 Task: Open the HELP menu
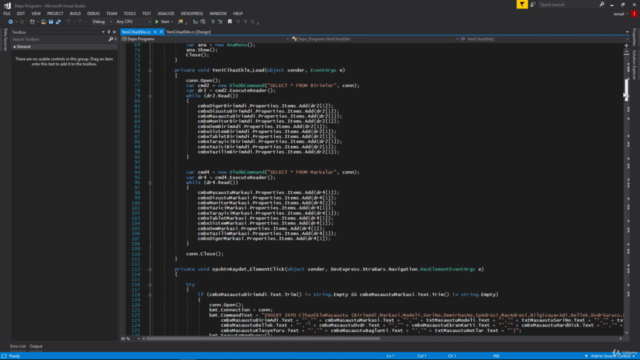click(x=238, y=13)
